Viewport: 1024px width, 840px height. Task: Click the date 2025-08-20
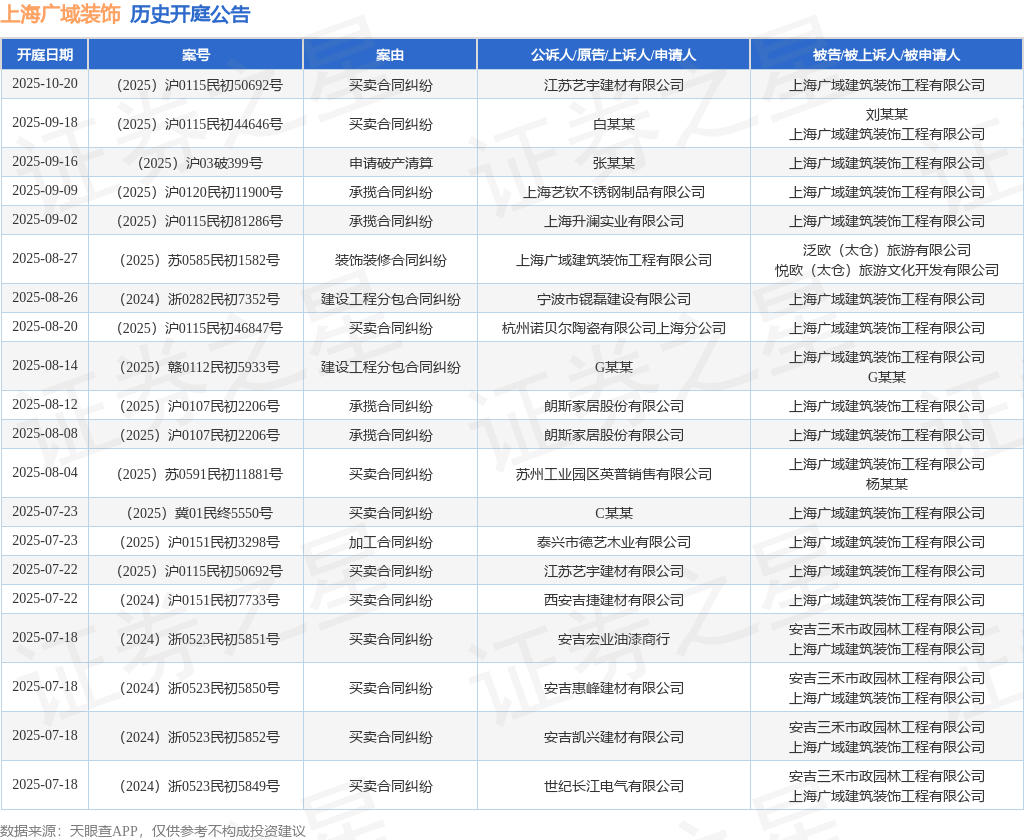point(44,327)
